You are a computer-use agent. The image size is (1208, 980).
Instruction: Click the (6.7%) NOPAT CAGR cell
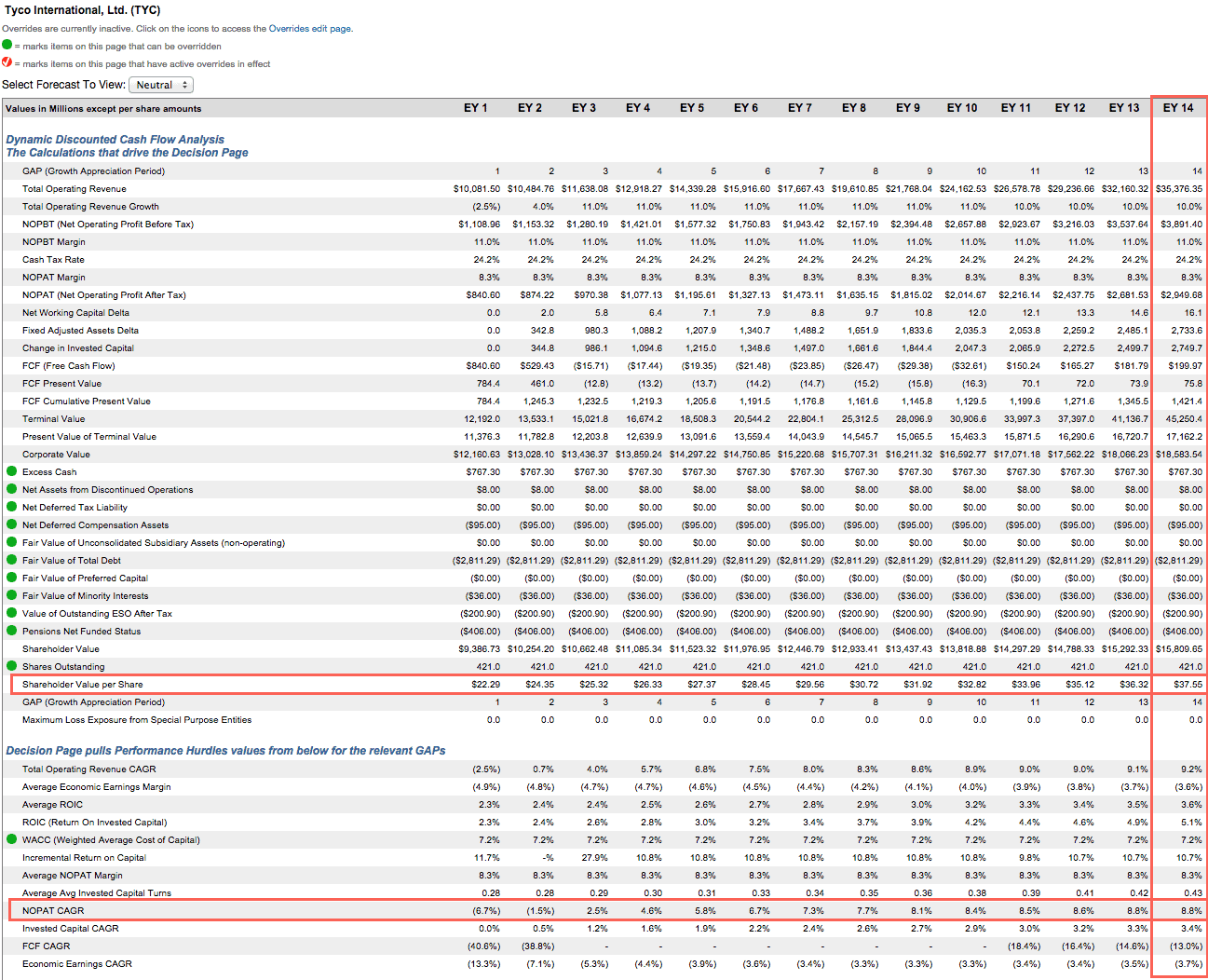[x=486, y=911]
